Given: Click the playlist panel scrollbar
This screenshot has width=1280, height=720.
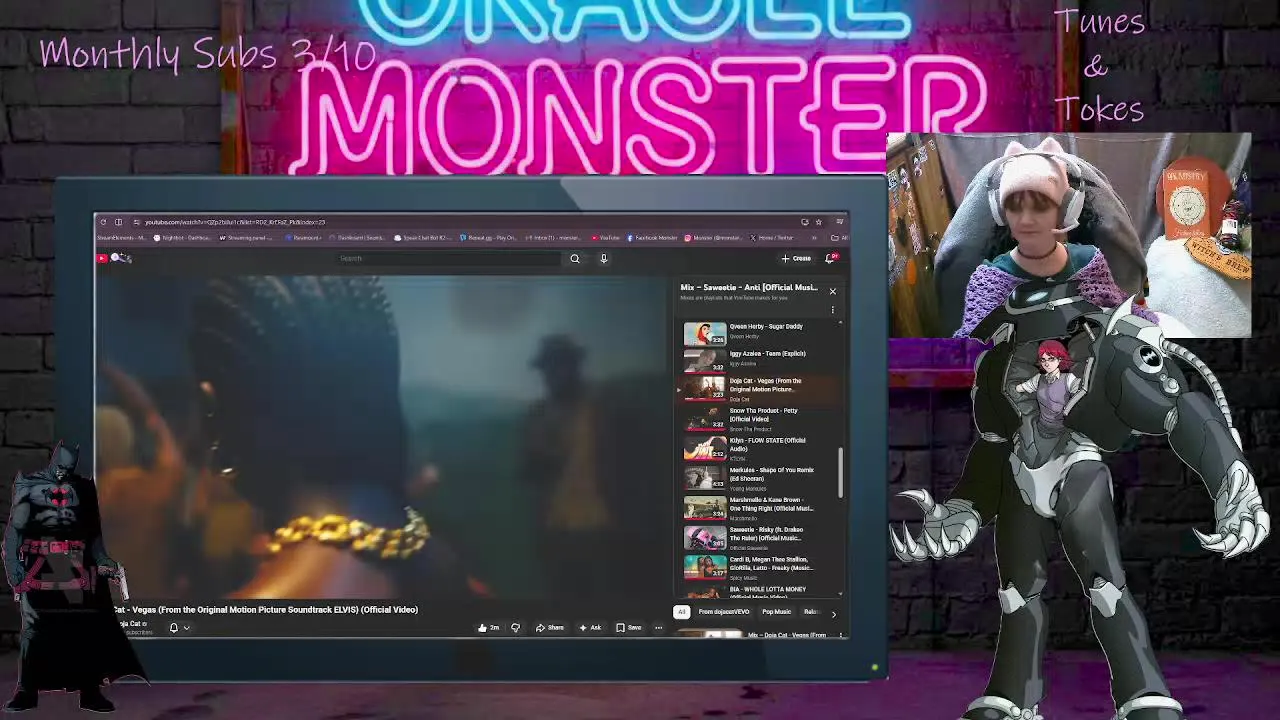Looking at the screenshot, I should click(x=841, y=472).
